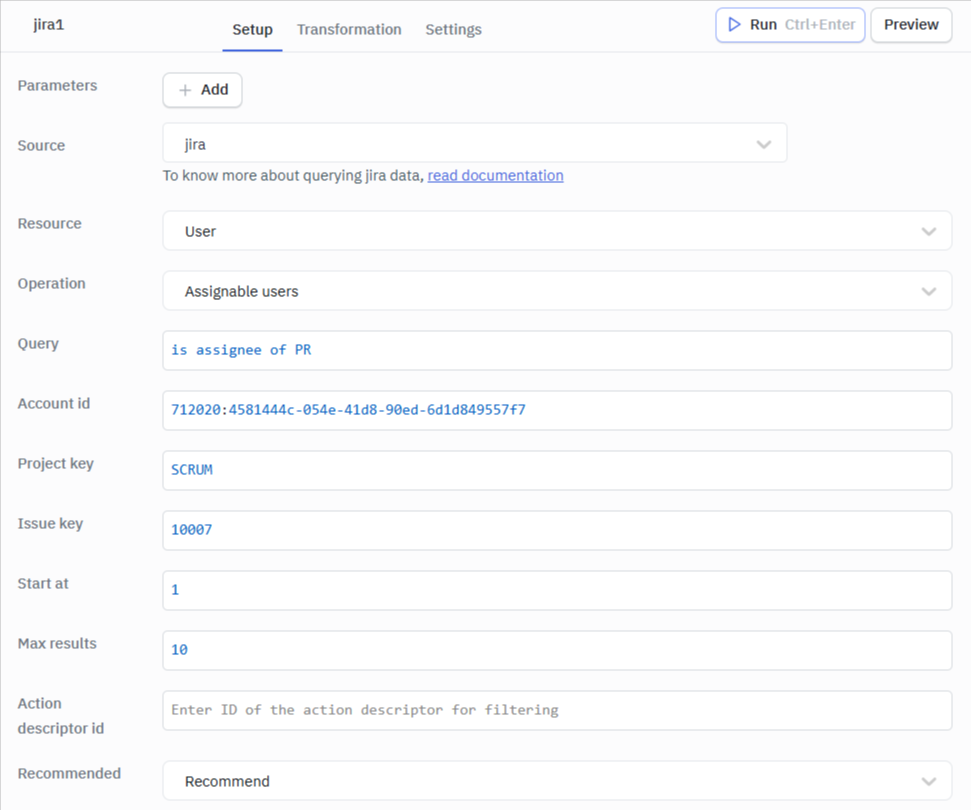Click the Operation label text
Viewport: 971px width, 810px height.
51,284
